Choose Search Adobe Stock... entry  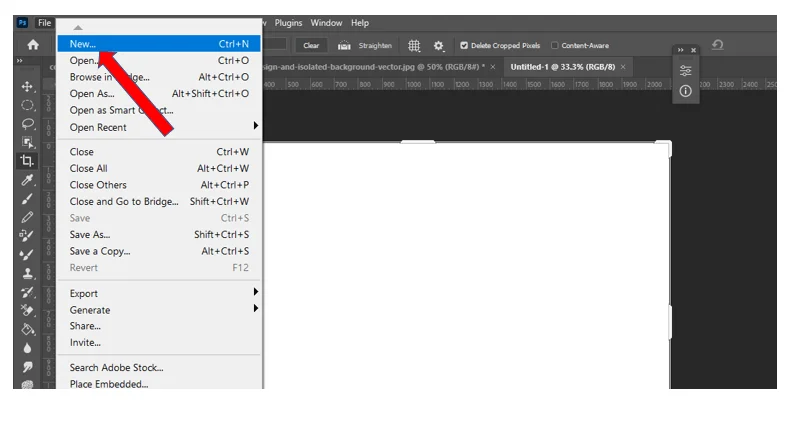point(159,367)
